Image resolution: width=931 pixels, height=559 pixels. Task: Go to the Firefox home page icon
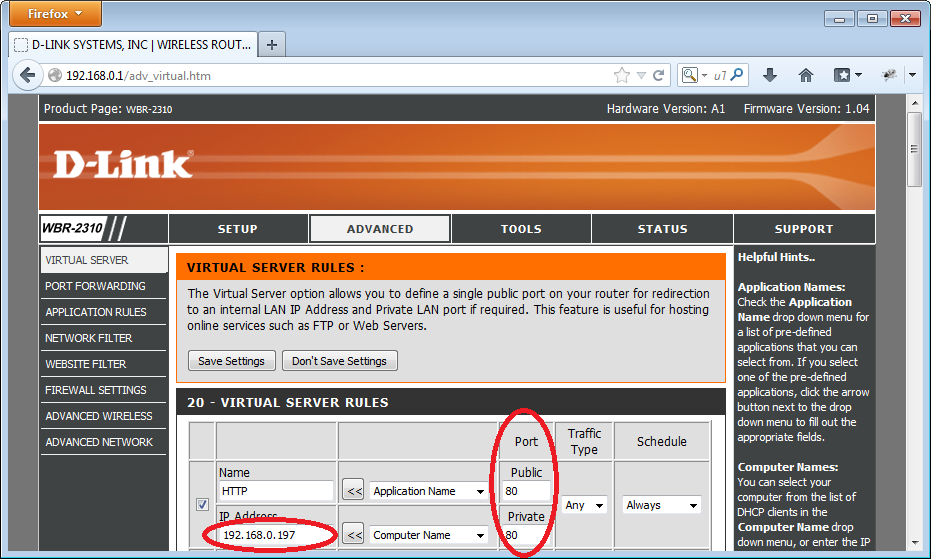point(806,75)
